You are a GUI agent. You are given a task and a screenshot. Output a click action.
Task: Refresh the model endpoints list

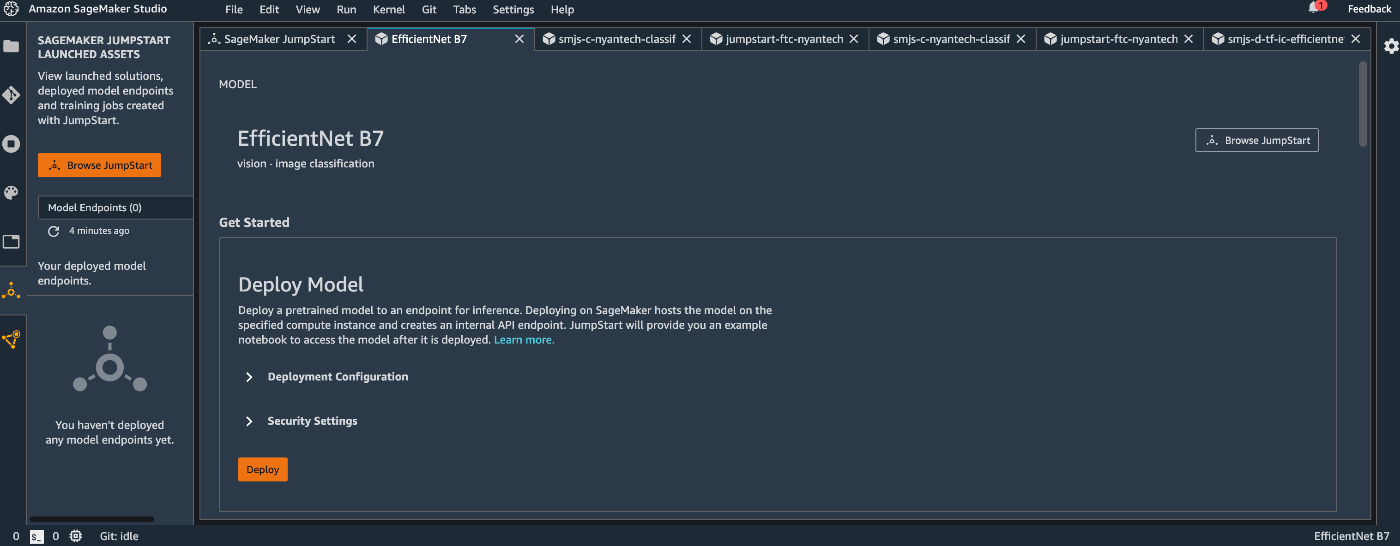[x=54, y=231]
